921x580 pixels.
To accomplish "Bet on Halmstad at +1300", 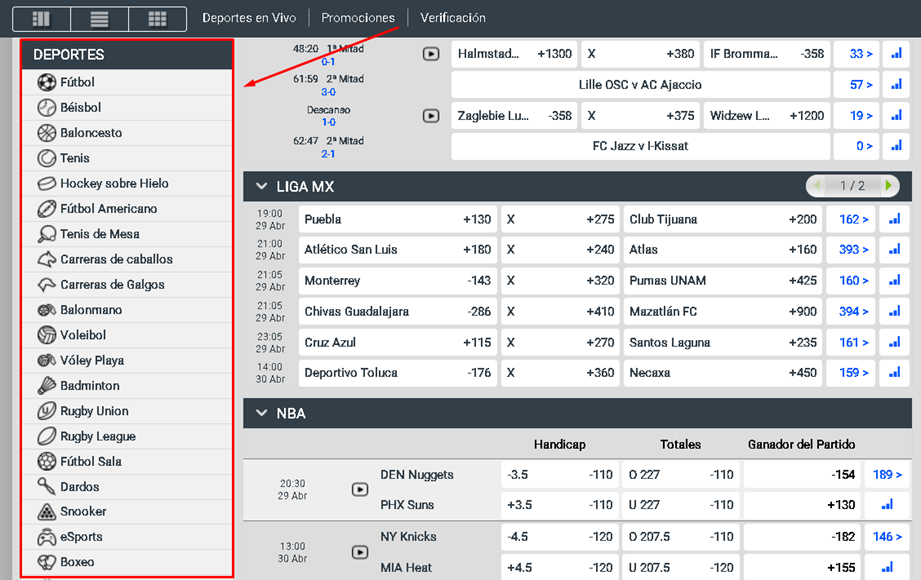I will point(515,54).
